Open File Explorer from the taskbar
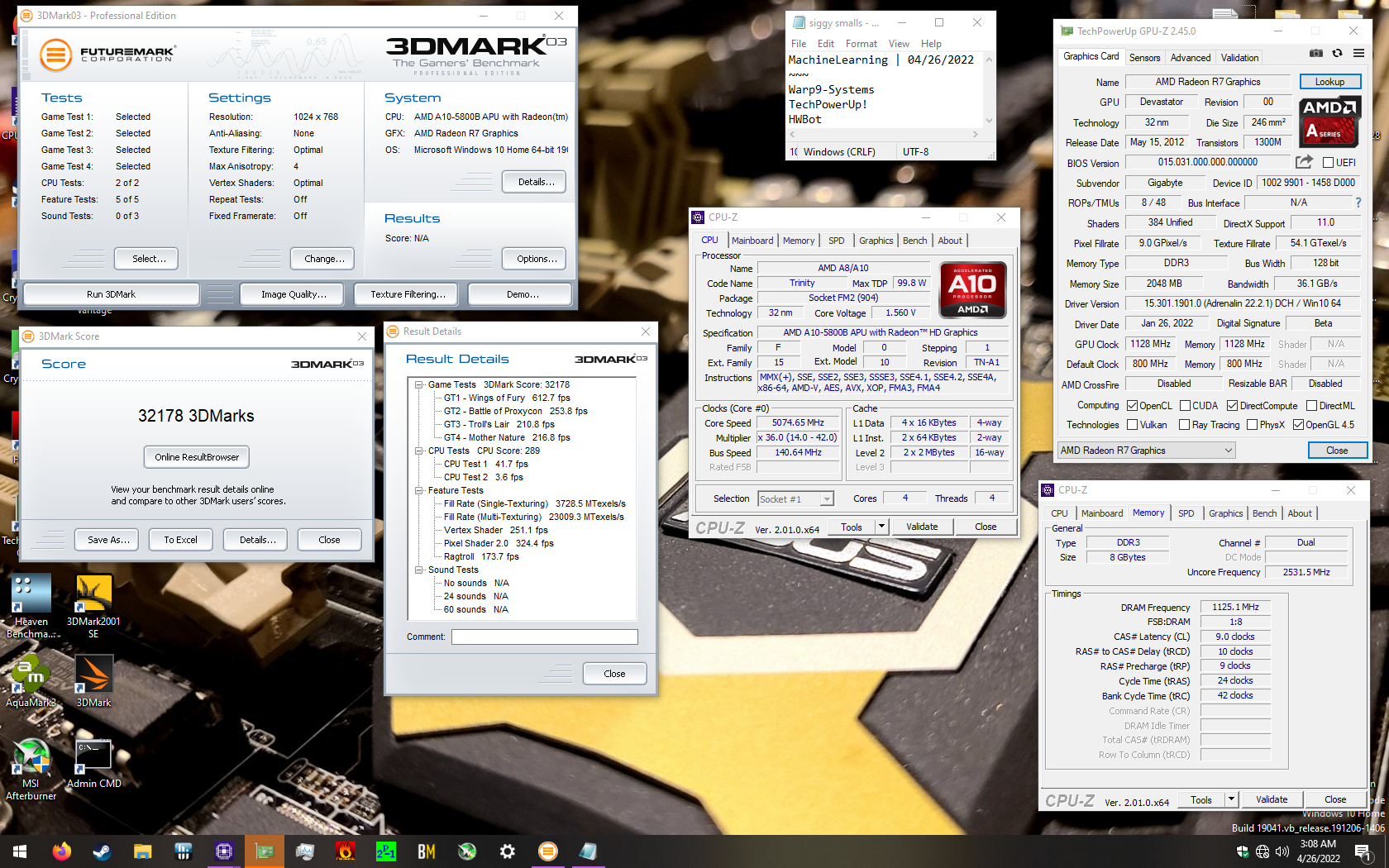This screenshot has height=868, width=1389. point(142,851)
